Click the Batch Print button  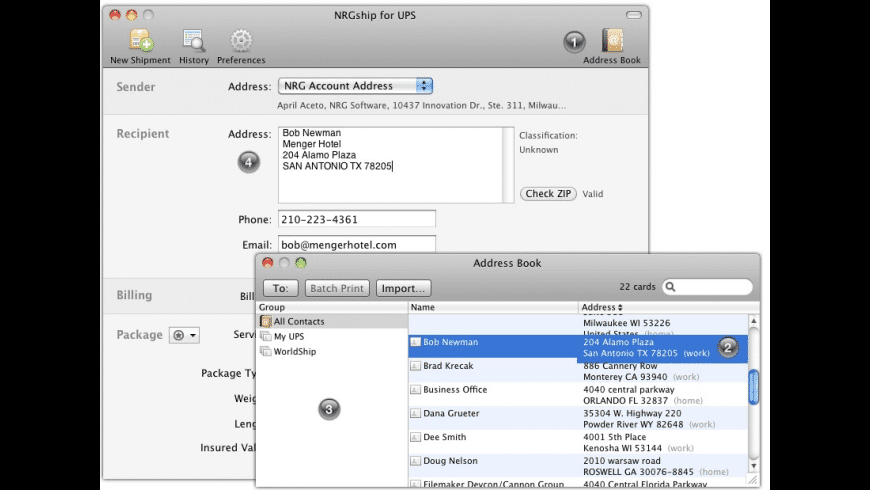tap(337, 288)
